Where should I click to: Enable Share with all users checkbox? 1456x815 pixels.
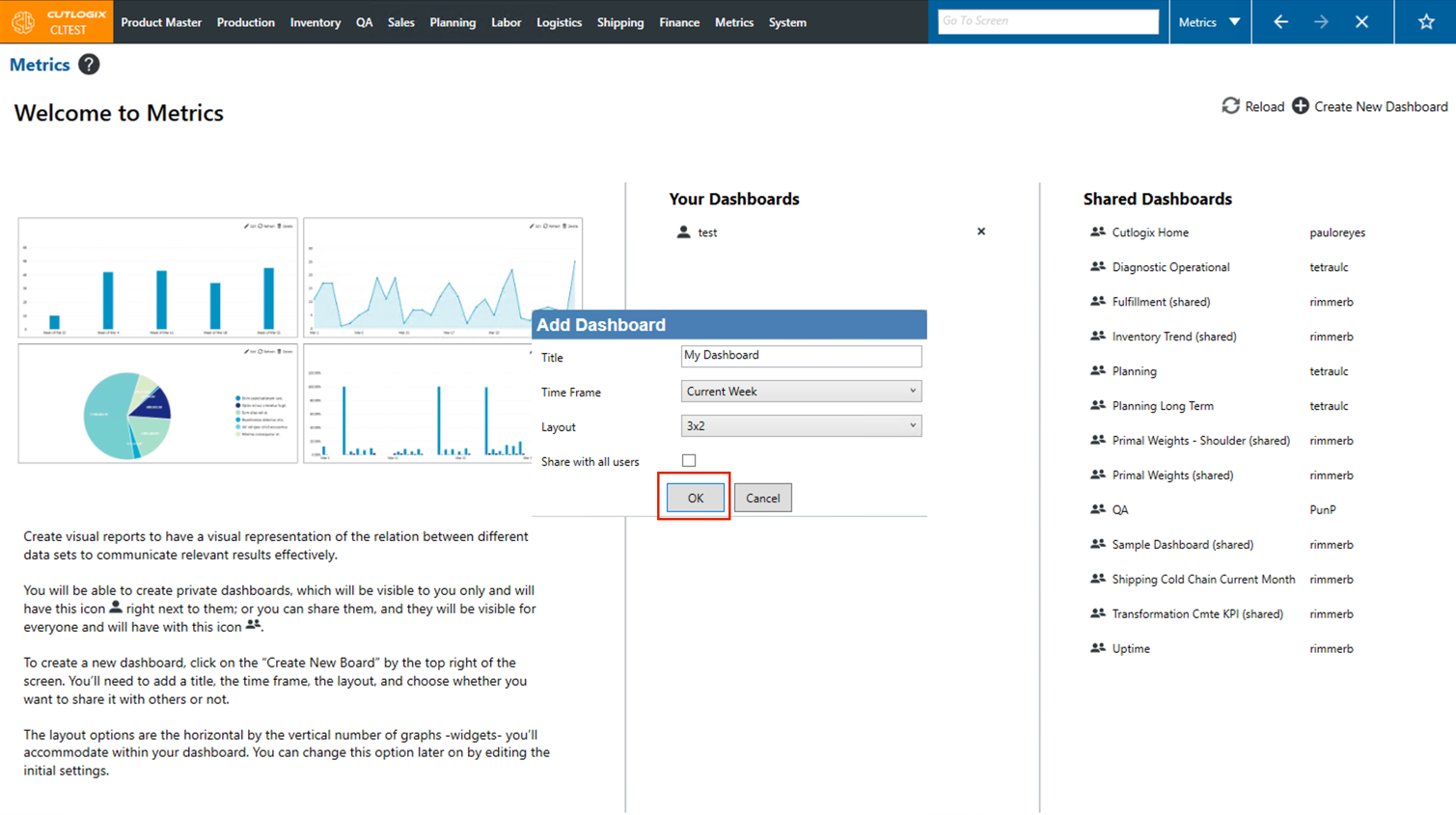coord(689,461)
